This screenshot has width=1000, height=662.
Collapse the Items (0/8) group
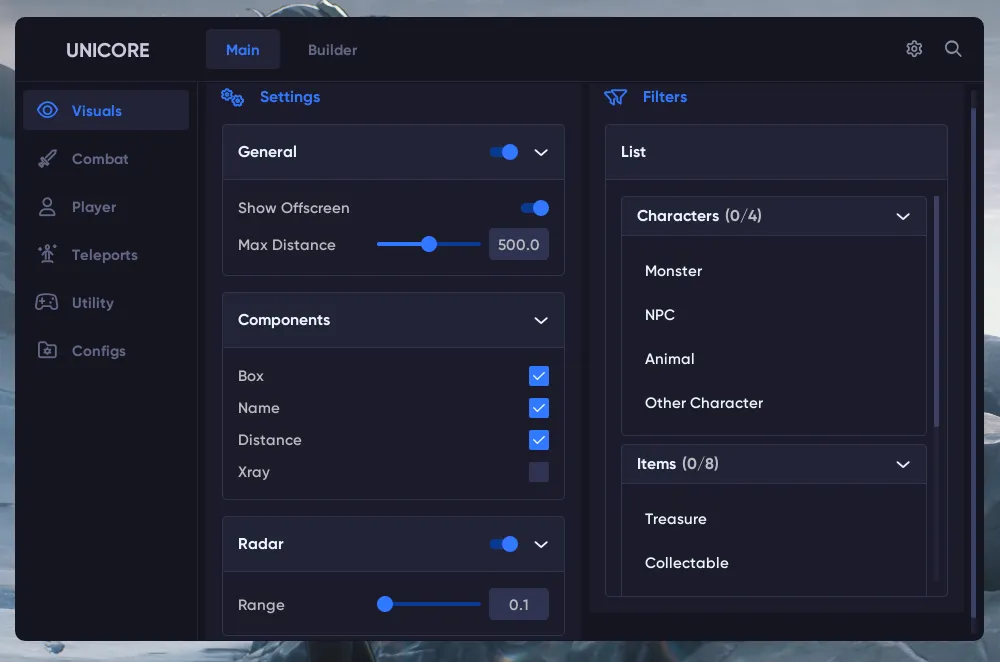[903, 464]
